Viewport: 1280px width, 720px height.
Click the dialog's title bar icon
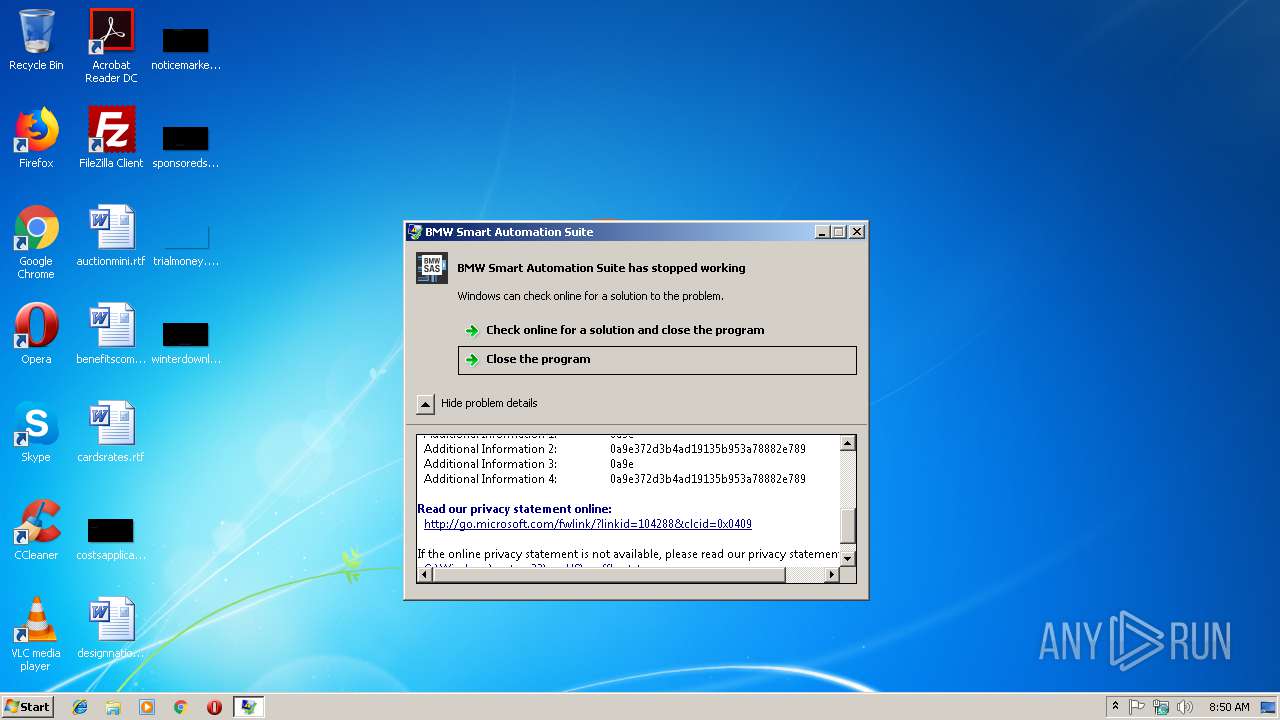point(415,232)
